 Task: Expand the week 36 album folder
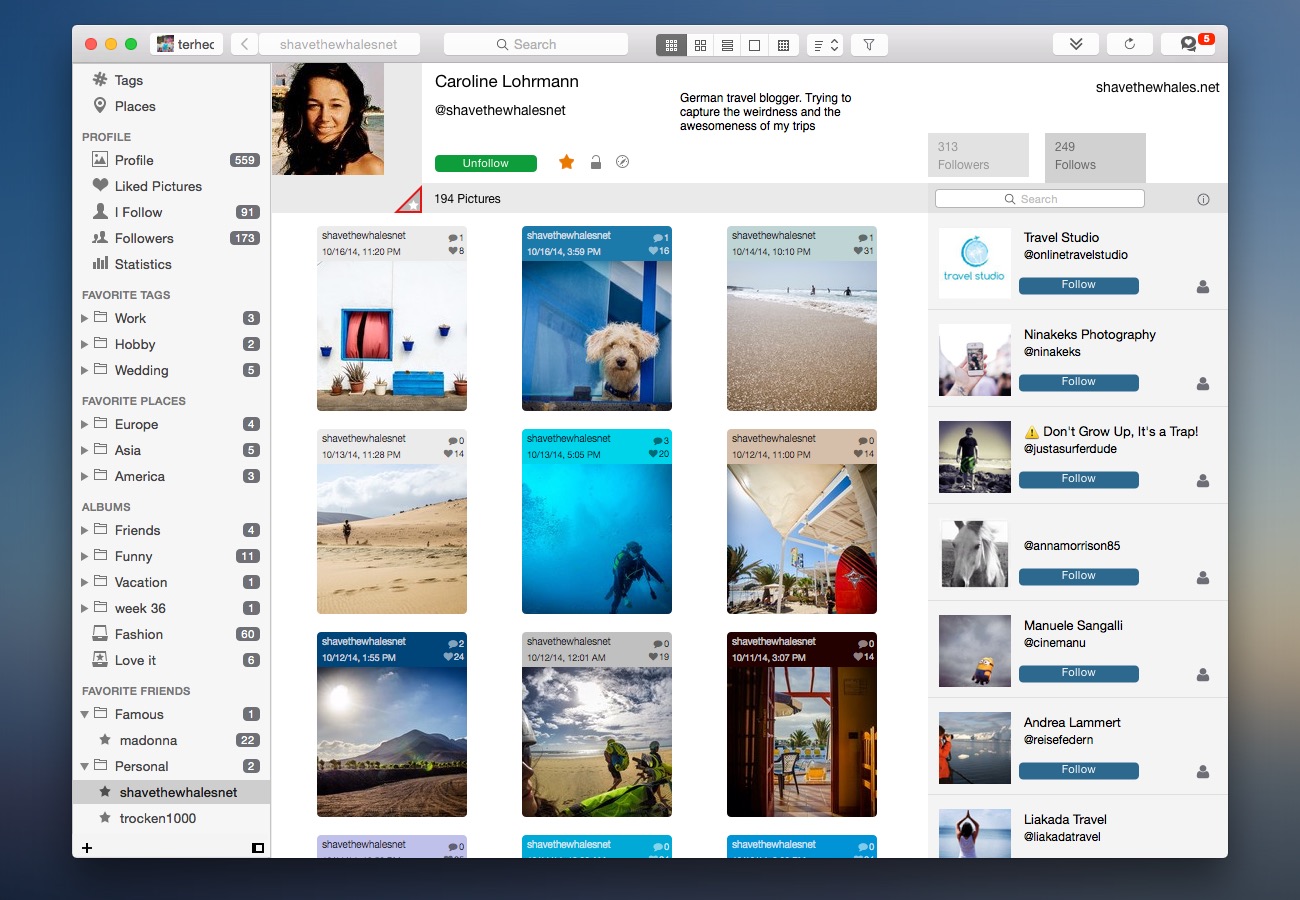pos(84,608)
